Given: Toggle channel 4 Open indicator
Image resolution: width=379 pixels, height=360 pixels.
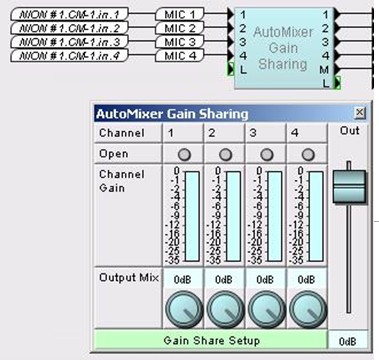Looking at the screenshot, I should tap(308, 154).
